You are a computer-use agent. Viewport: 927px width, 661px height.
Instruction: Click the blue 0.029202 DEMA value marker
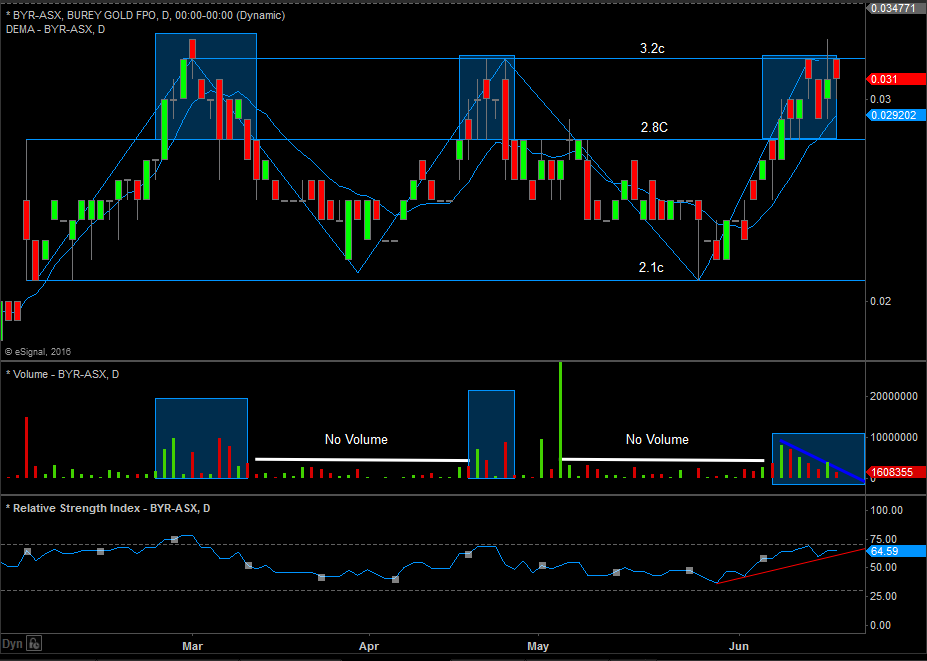(x=896, y=115)
